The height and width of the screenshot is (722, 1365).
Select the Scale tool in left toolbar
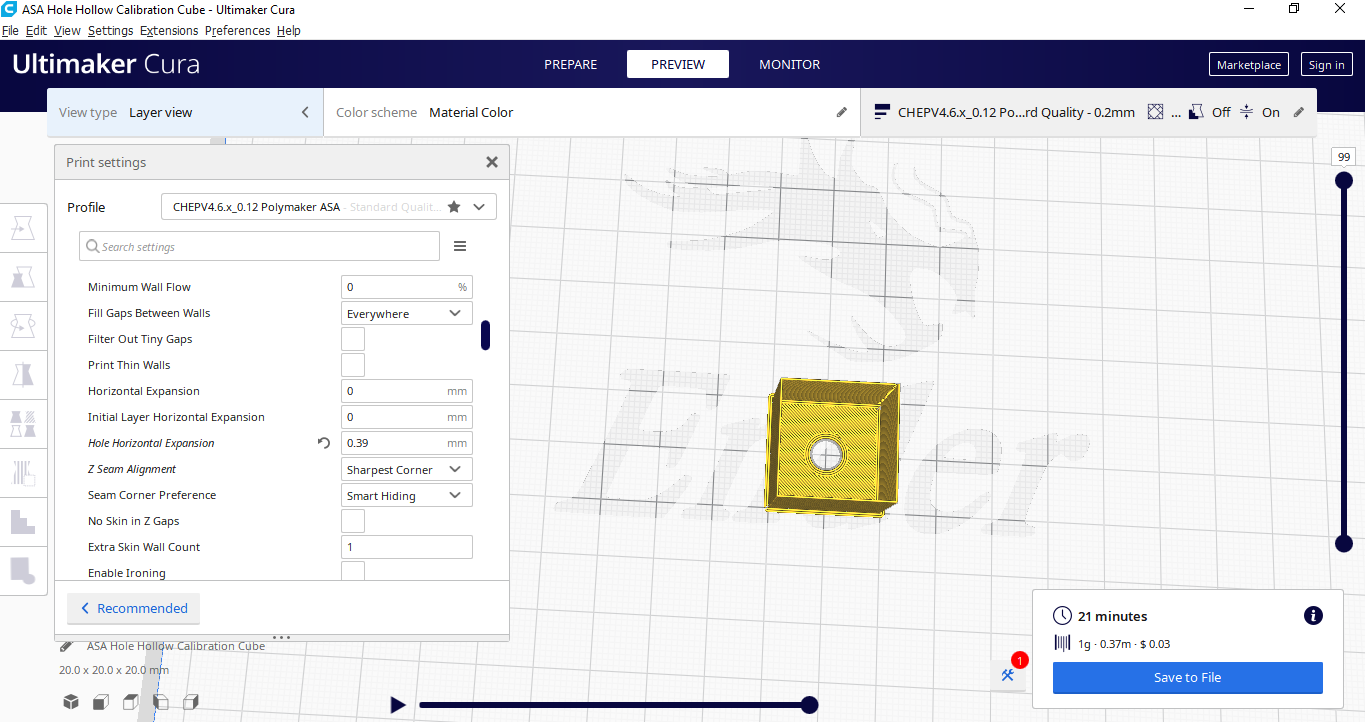23,277
